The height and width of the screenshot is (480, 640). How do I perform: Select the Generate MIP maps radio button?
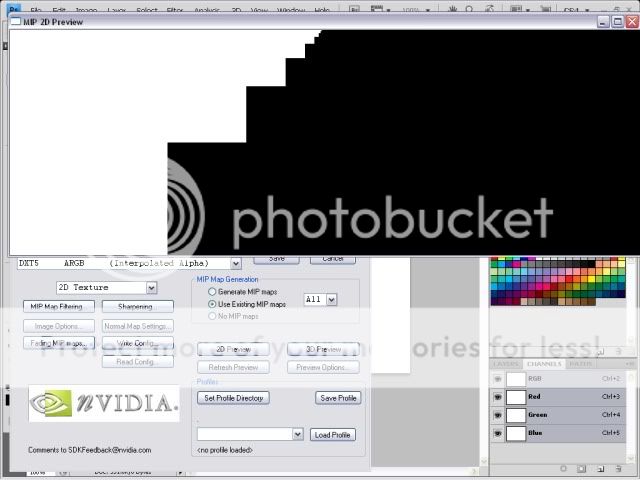pos(212,292)
